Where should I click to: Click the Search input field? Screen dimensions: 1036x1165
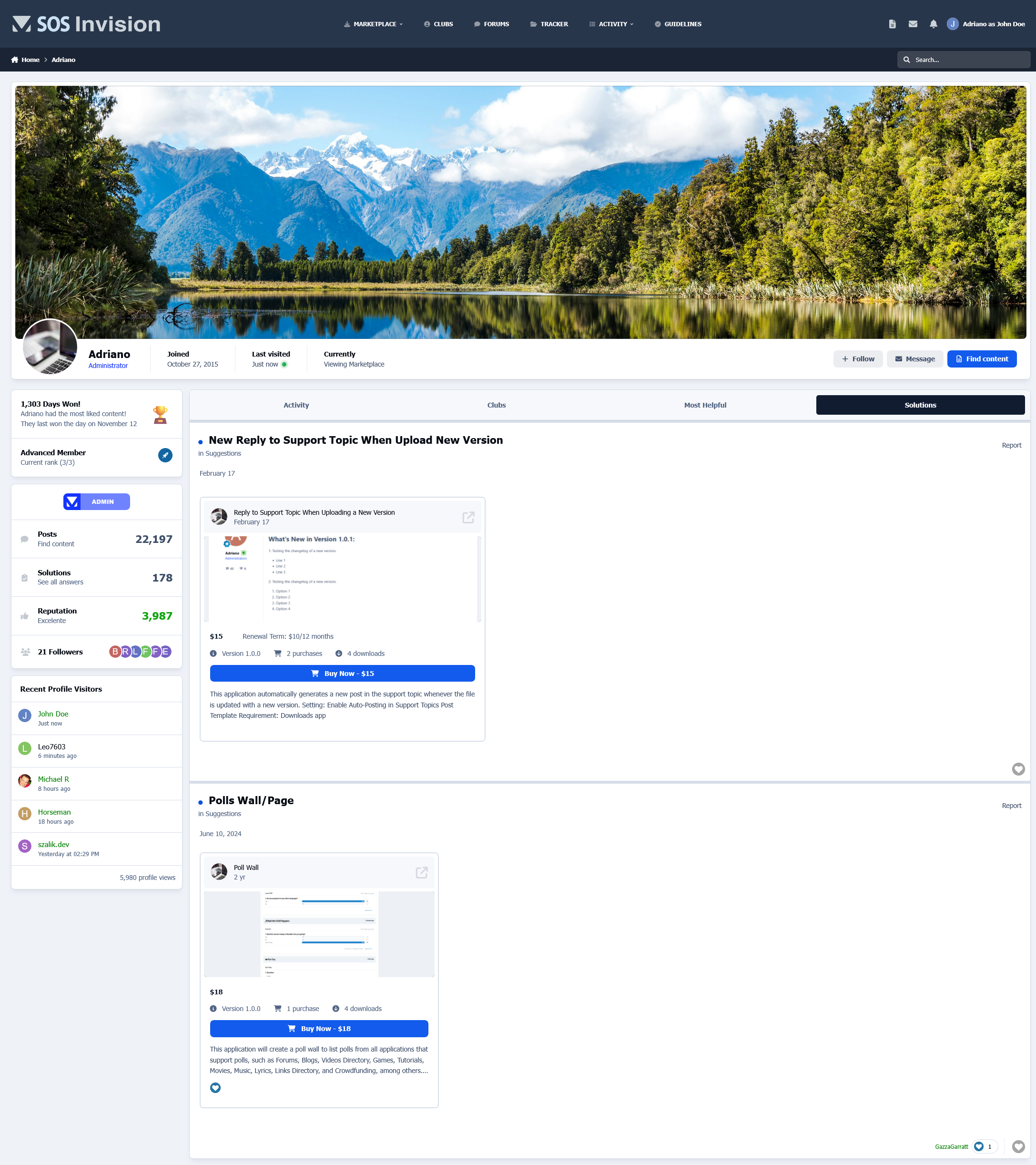(x=969, y=60)
